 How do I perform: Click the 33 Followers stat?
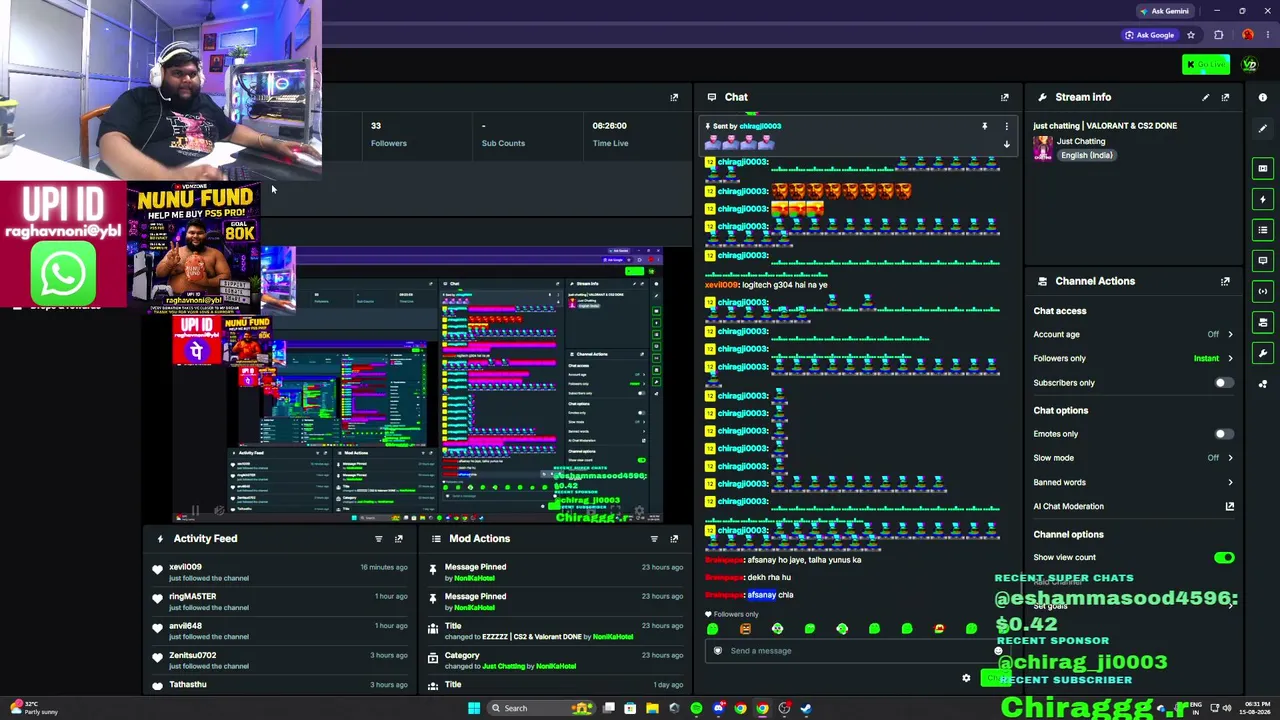click(388, 134)
